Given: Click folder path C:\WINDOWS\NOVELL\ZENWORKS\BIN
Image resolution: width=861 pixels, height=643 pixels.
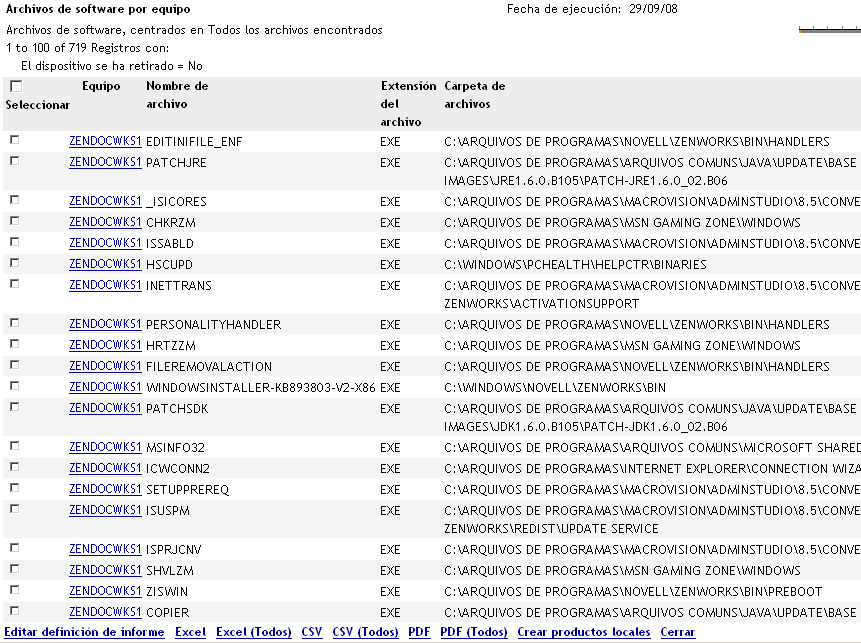Looking at the screenshot, I should click(x=555, y=388).
